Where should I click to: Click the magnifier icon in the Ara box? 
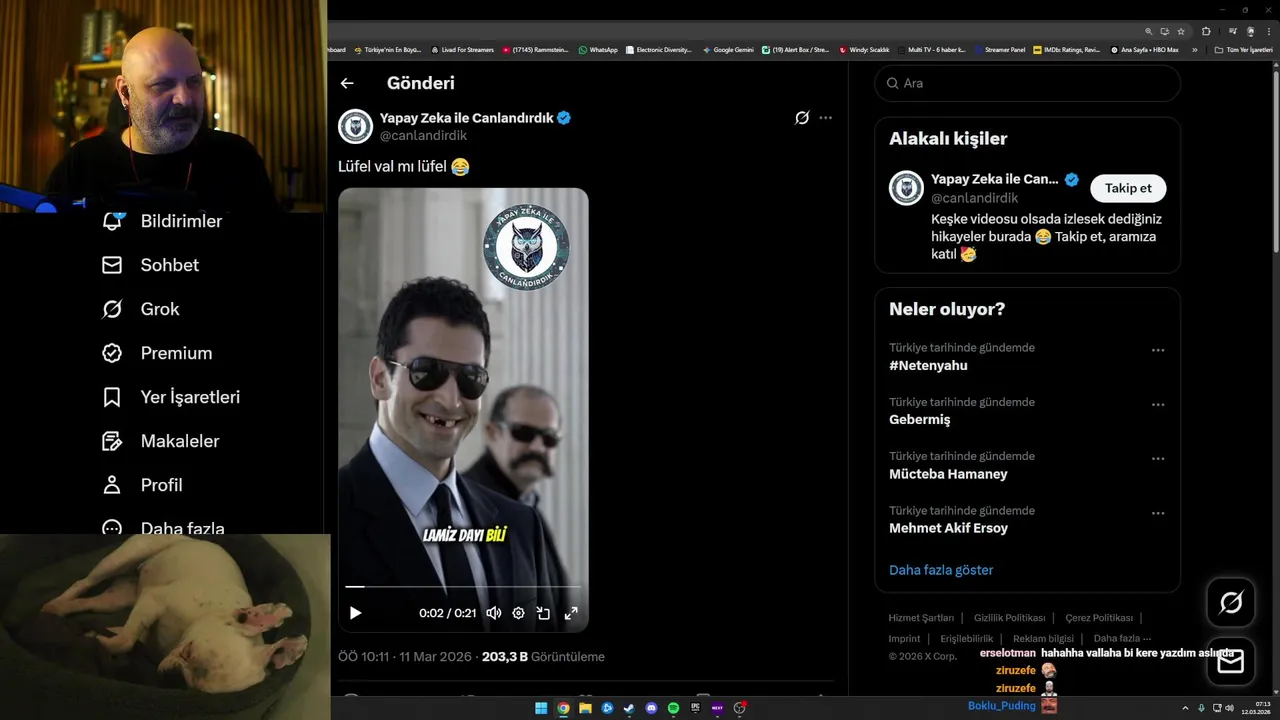[x=892, y=83]
